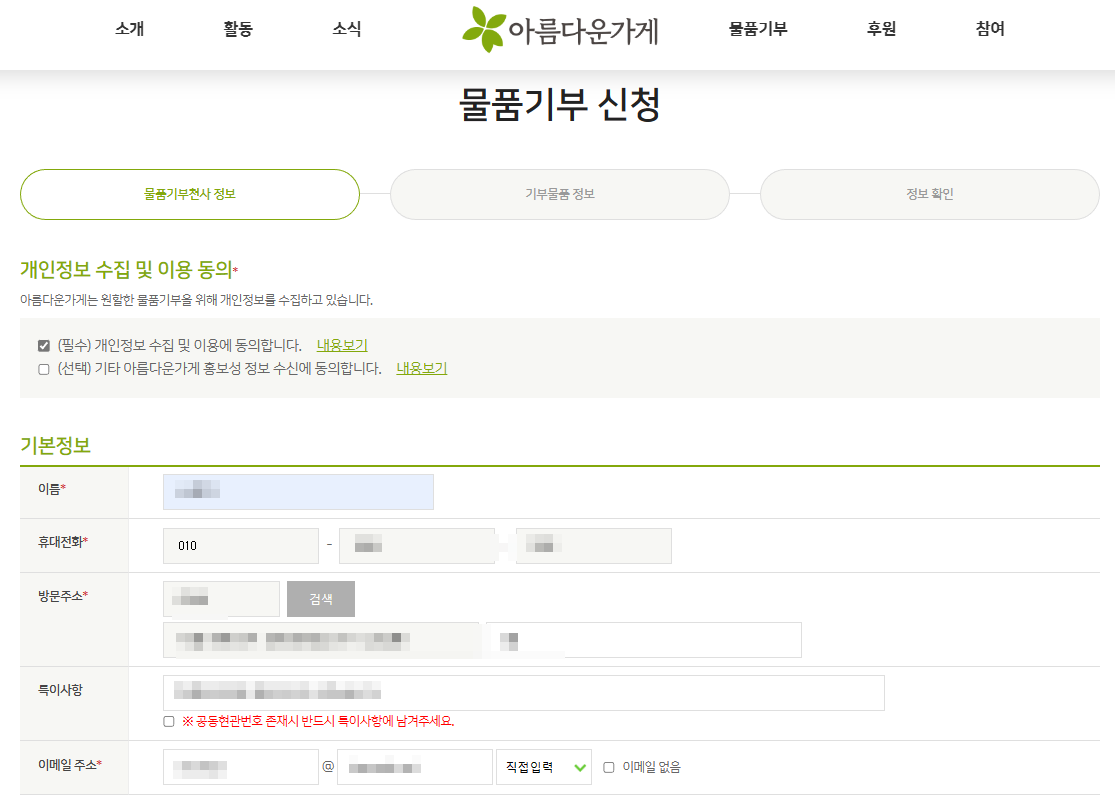
Task: Click the 이름 input field
Action: pos(298,492)
